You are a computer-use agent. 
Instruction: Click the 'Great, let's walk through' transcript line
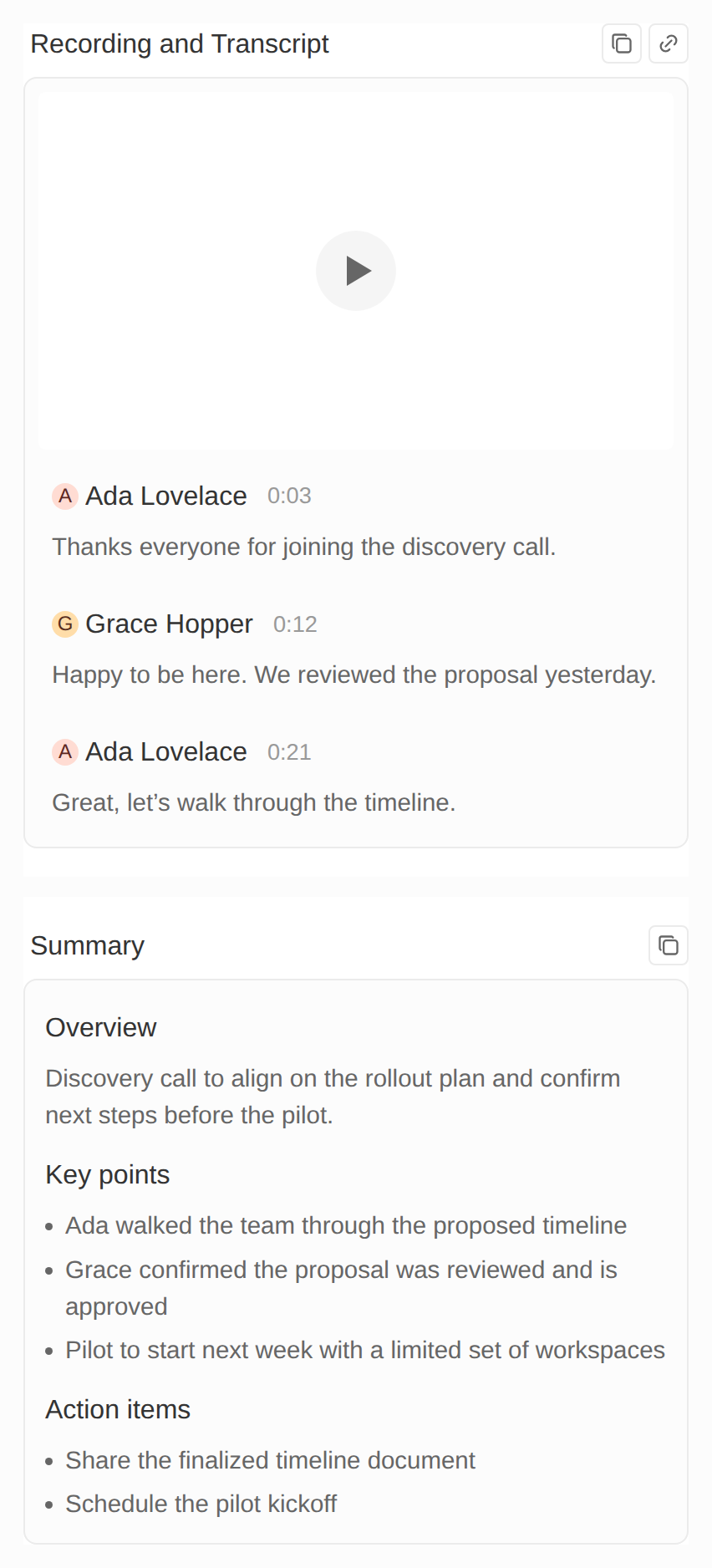point(254,802)
